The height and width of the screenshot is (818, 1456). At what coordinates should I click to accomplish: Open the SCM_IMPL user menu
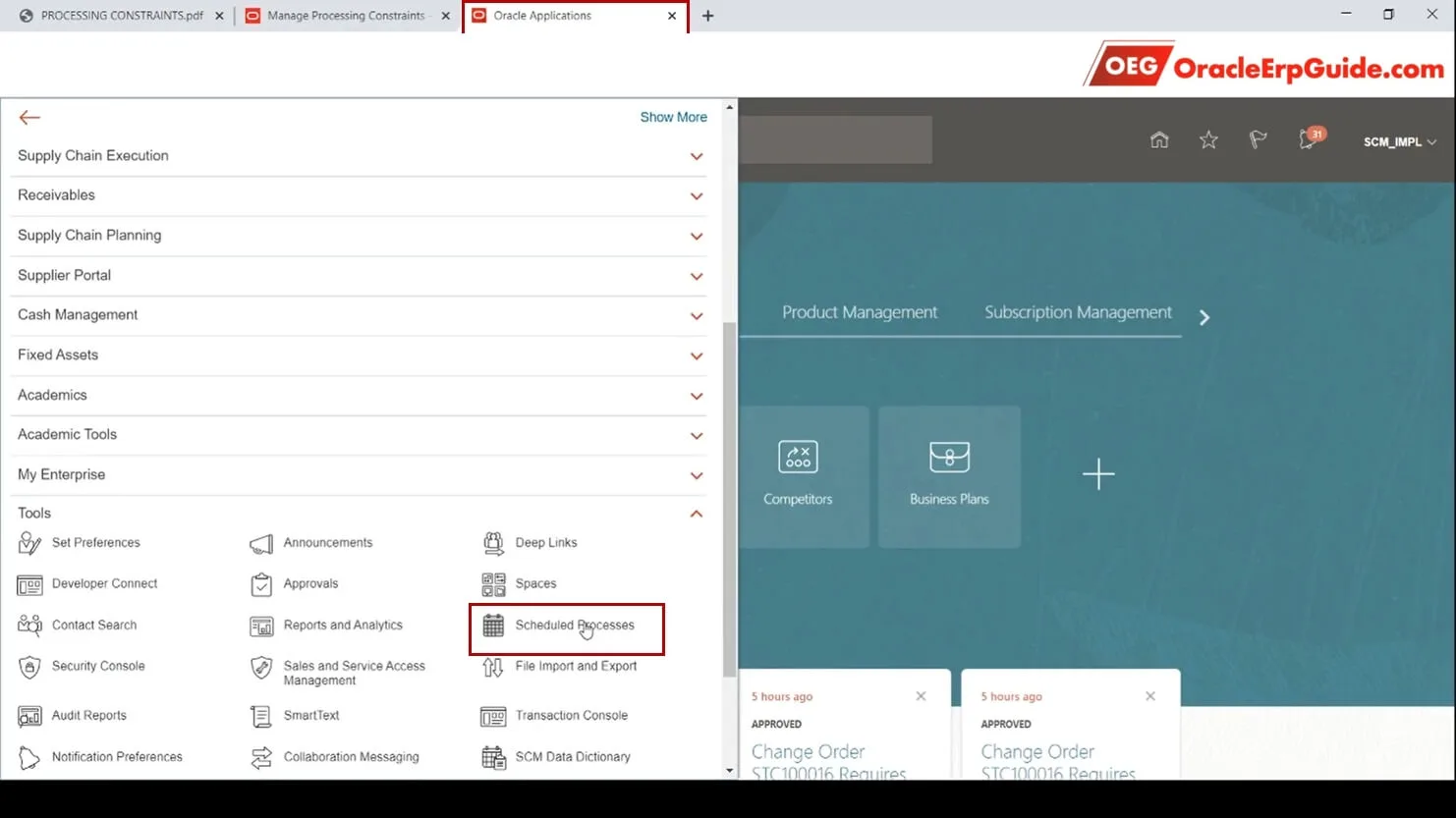[x=1400, y=142]
